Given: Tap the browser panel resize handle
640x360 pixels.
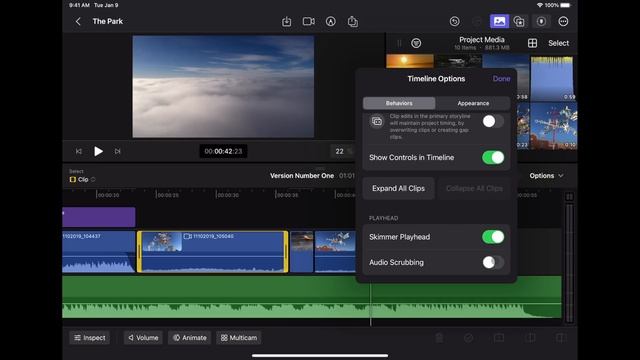Looking at the screenshot, I should tap(399, 43).
